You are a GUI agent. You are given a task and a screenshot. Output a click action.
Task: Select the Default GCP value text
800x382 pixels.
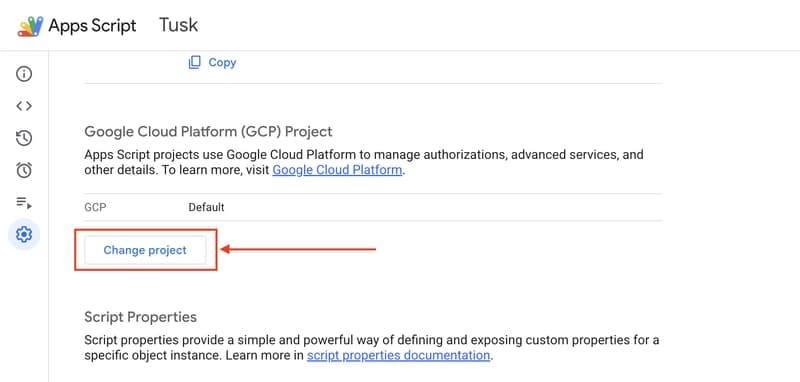click(206, 208)
